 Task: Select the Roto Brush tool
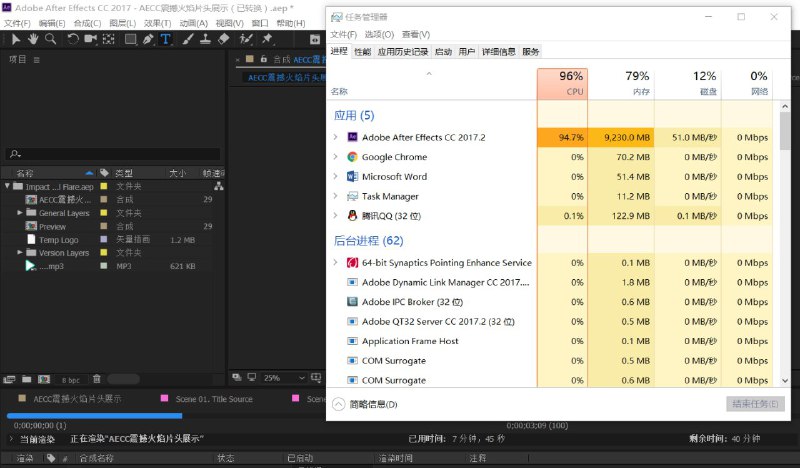click(246, 39)
